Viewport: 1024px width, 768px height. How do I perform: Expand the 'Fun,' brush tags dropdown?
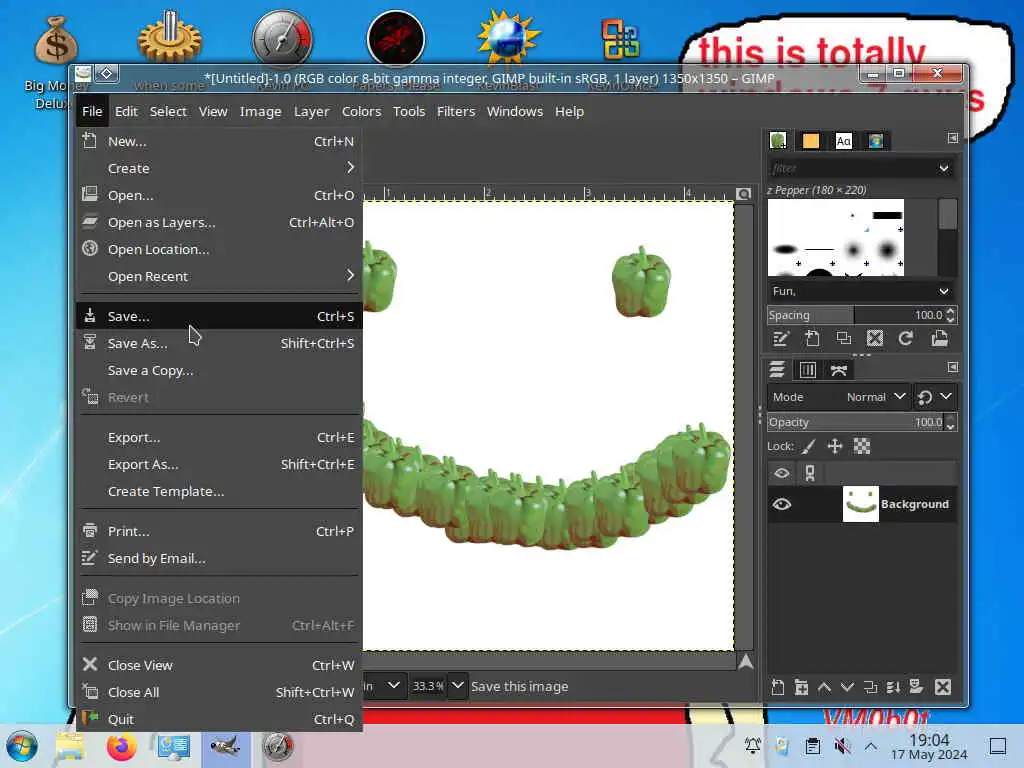[944, 291]
